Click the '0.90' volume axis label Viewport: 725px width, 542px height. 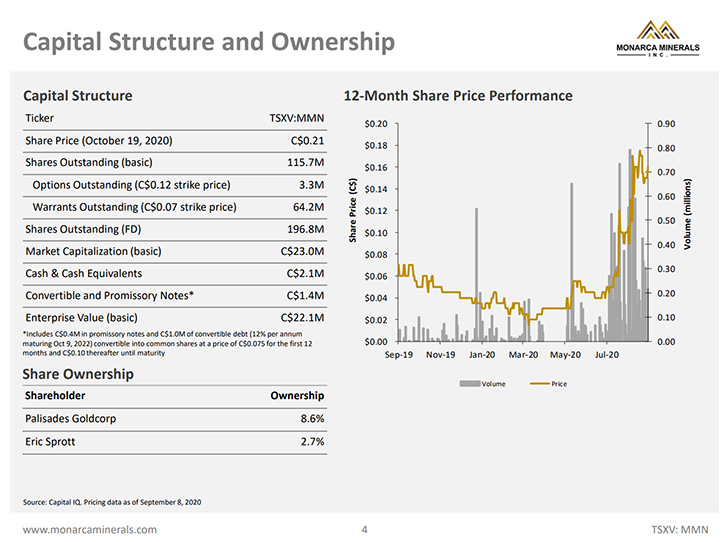point(666,124)
